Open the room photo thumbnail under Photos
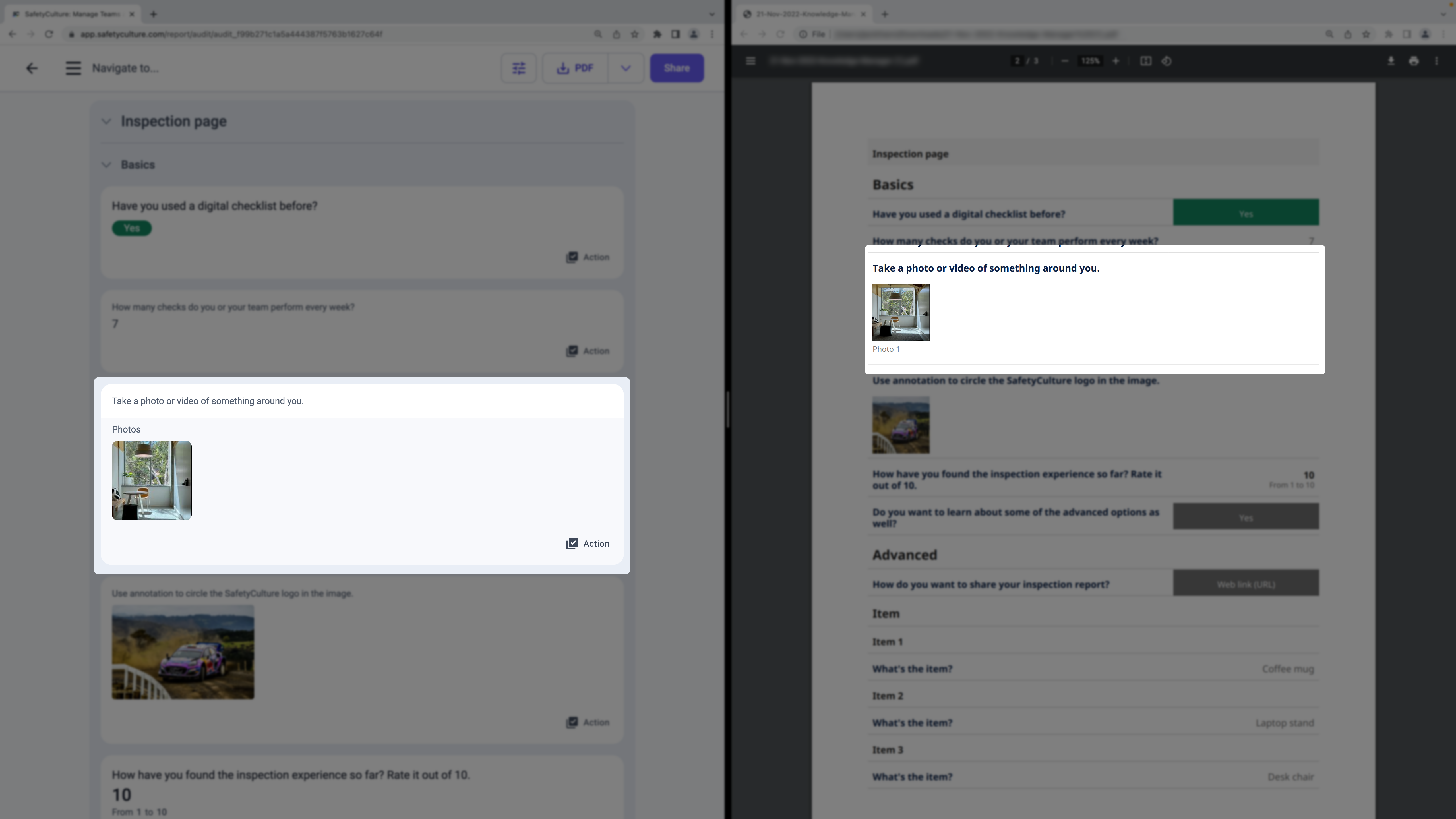The height and width of the screenshot is (819, 1456). tap(152, 480)
